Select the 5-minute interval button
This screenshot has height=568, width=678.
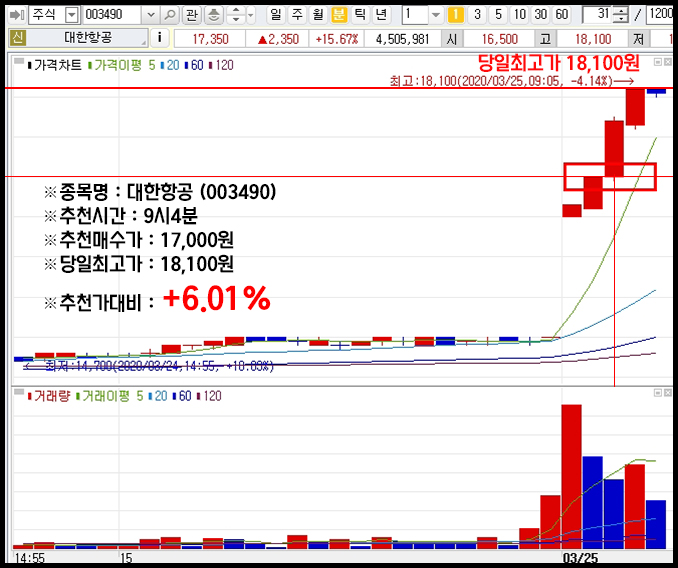(499, 15)
